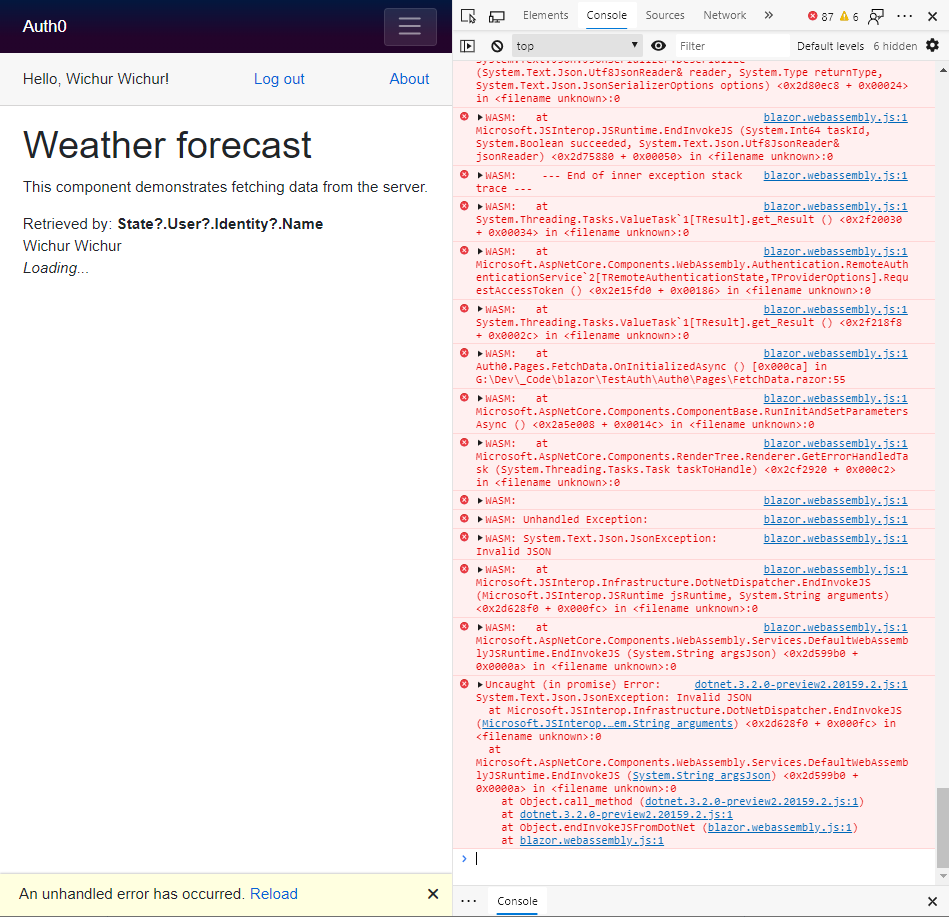Expand the RunInitAndSetParametersAsync WASM entry
Screen dimensions: 949x917
click(x=480, y=398)
